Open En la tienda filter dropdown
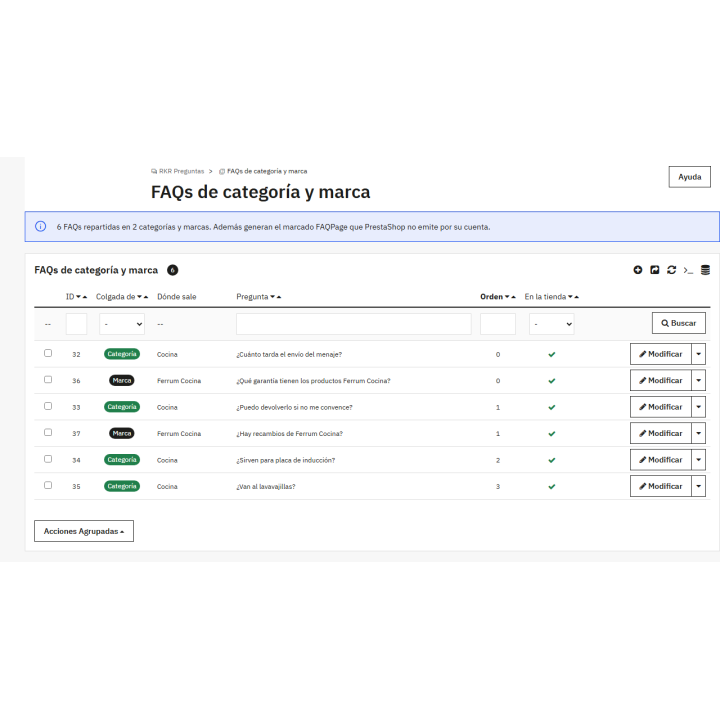 (x=551, y=324)
